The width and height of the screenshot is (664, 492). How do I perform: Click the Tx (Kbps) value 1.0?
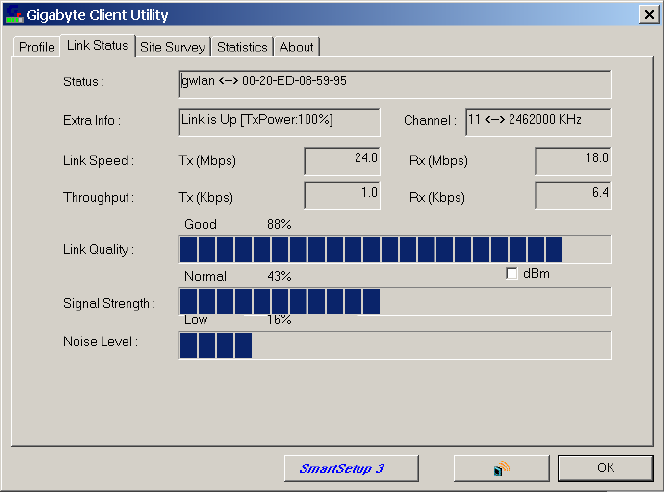click(342, 196)
